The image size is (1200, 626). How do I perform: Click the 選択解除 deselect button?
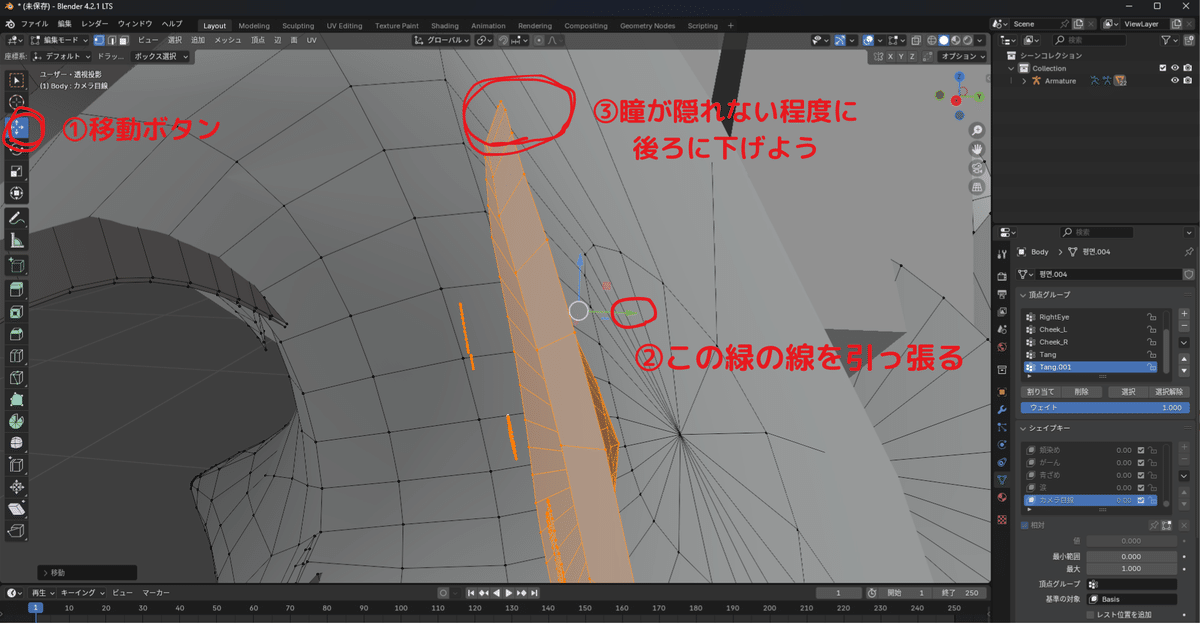[x=1169, y=392]
